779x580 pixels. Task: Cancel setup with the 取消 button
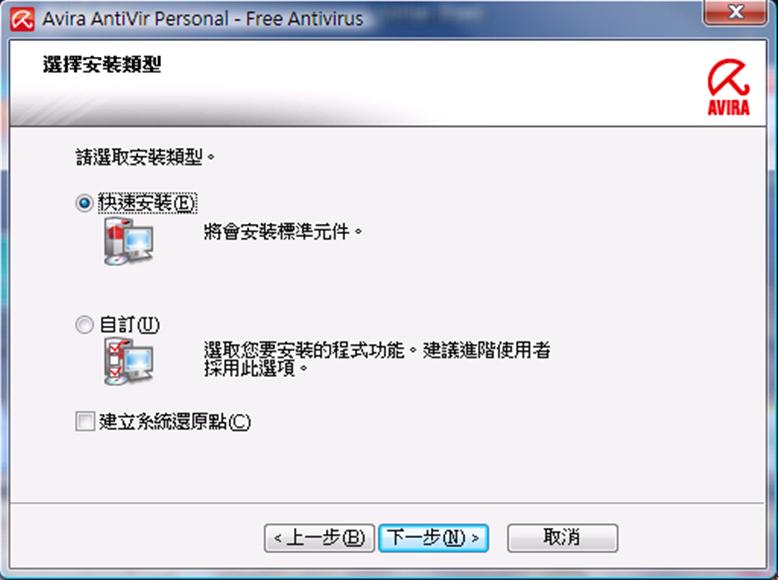tap(562, 538)
